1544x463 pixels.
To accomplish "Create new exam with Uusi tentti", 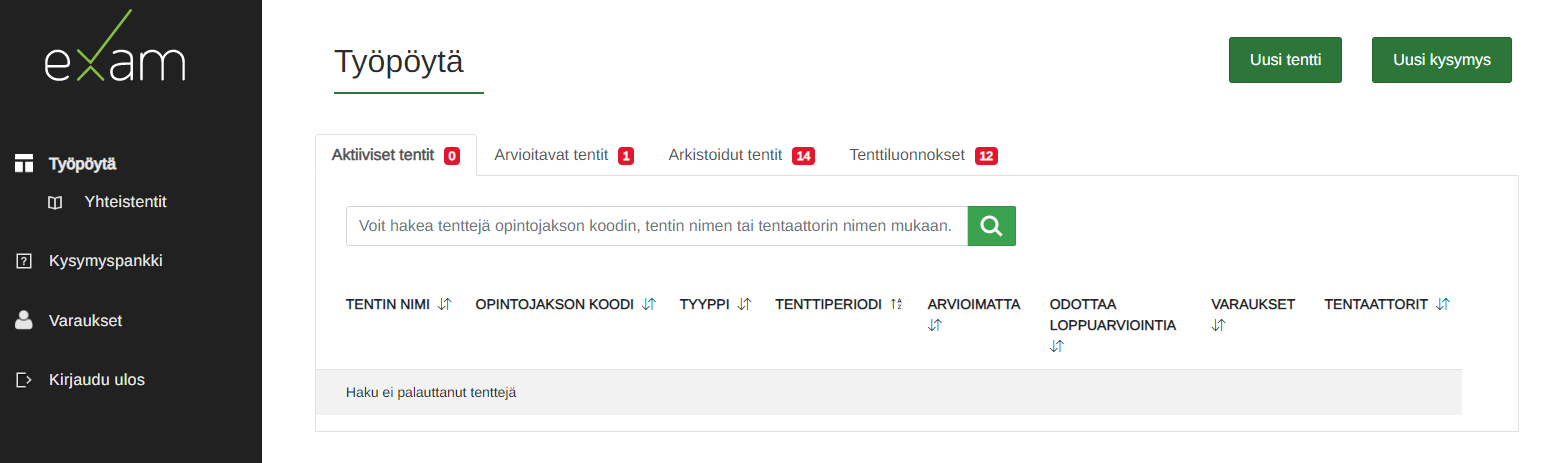I will pyautogui.click(x=1285, y=60).
